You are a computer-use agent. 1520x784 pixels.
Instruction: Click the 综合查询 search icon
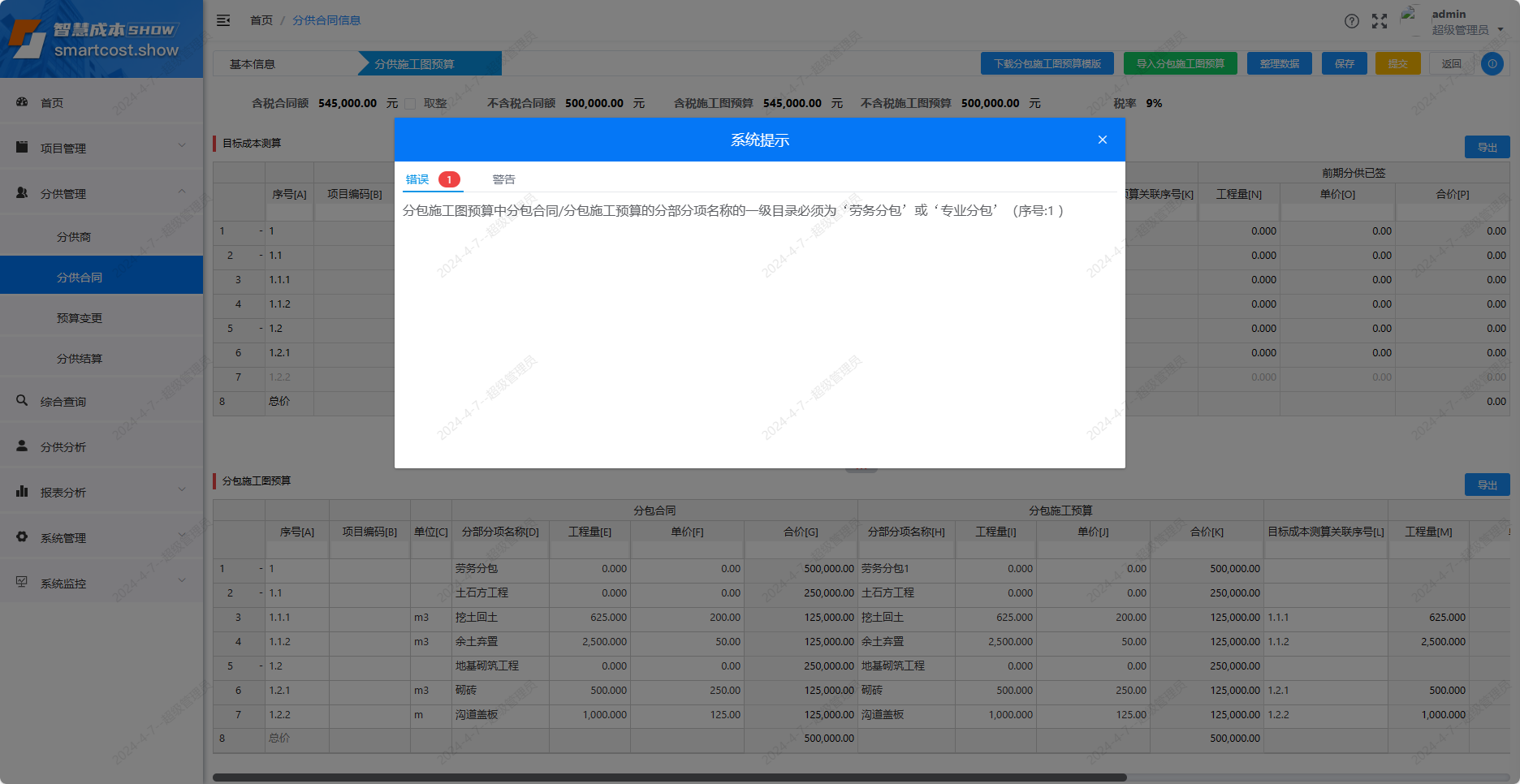click(x=22, y=401)
